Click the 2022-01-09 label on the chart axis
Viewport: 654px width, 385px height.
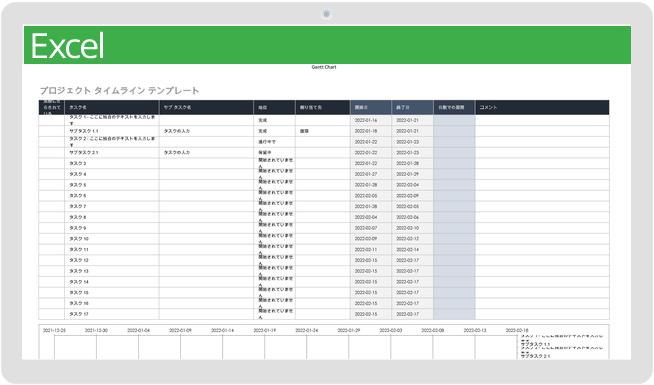coord(181,330)
